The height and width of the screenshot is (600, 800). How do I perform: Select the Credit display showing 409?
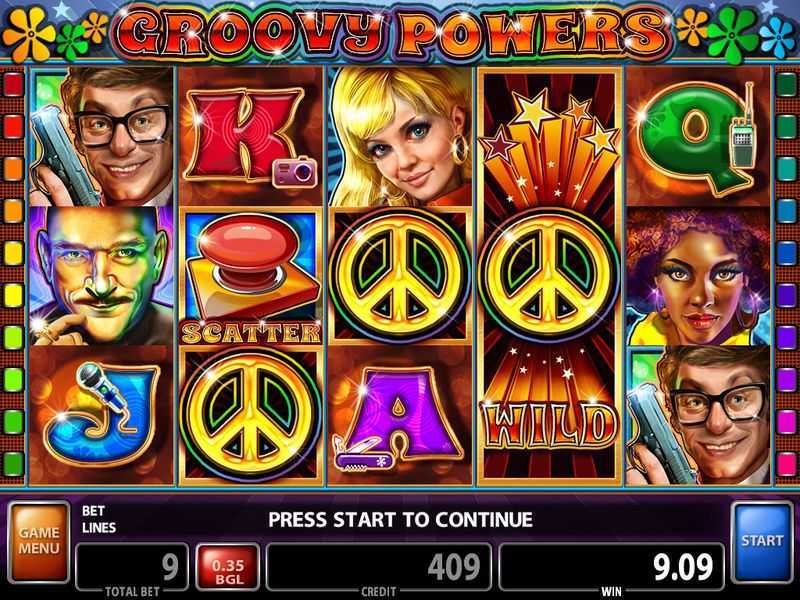click(379, 567)
